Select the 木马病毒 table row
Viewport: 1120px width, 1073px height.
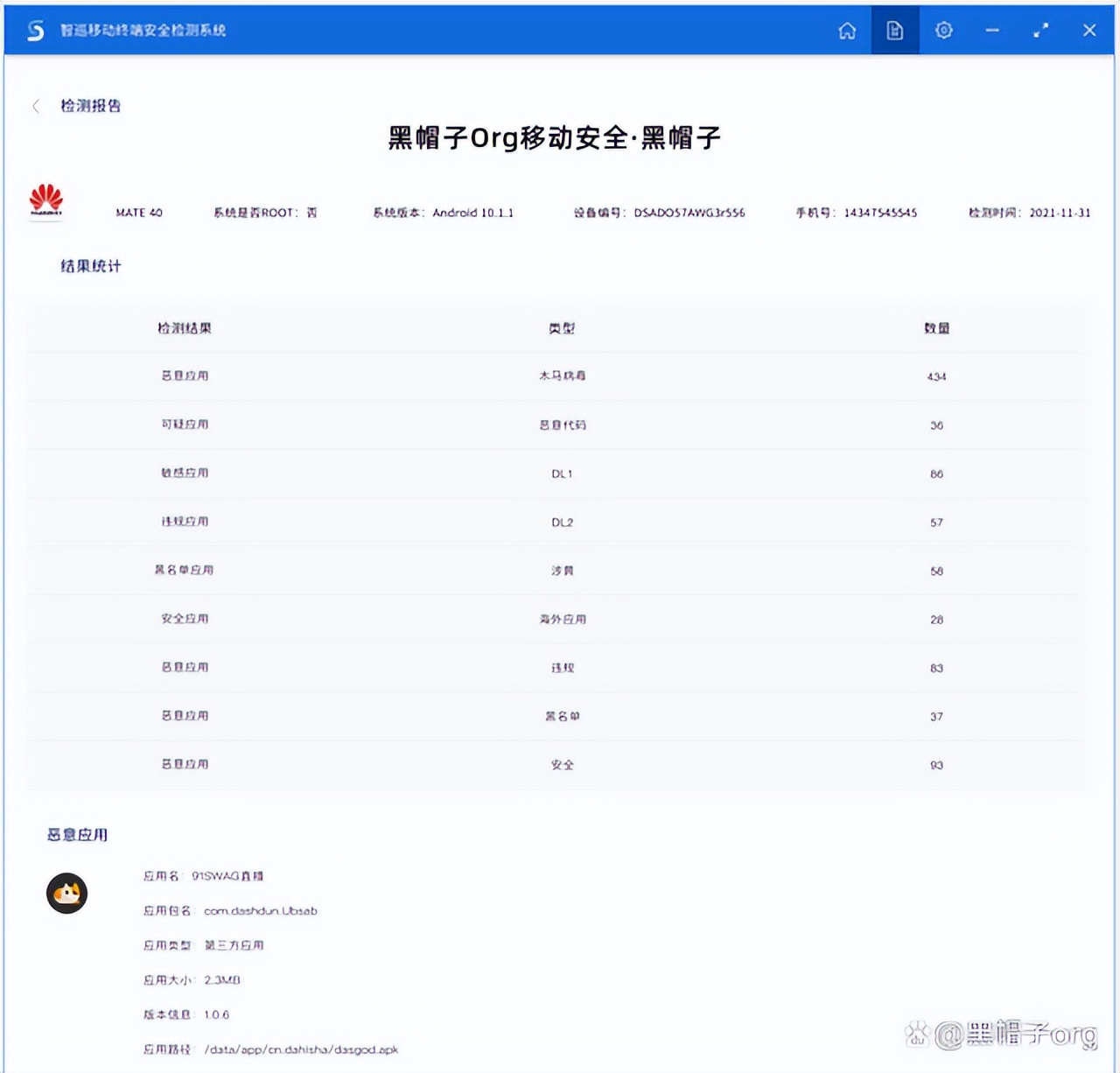click(x=560, y=376)
